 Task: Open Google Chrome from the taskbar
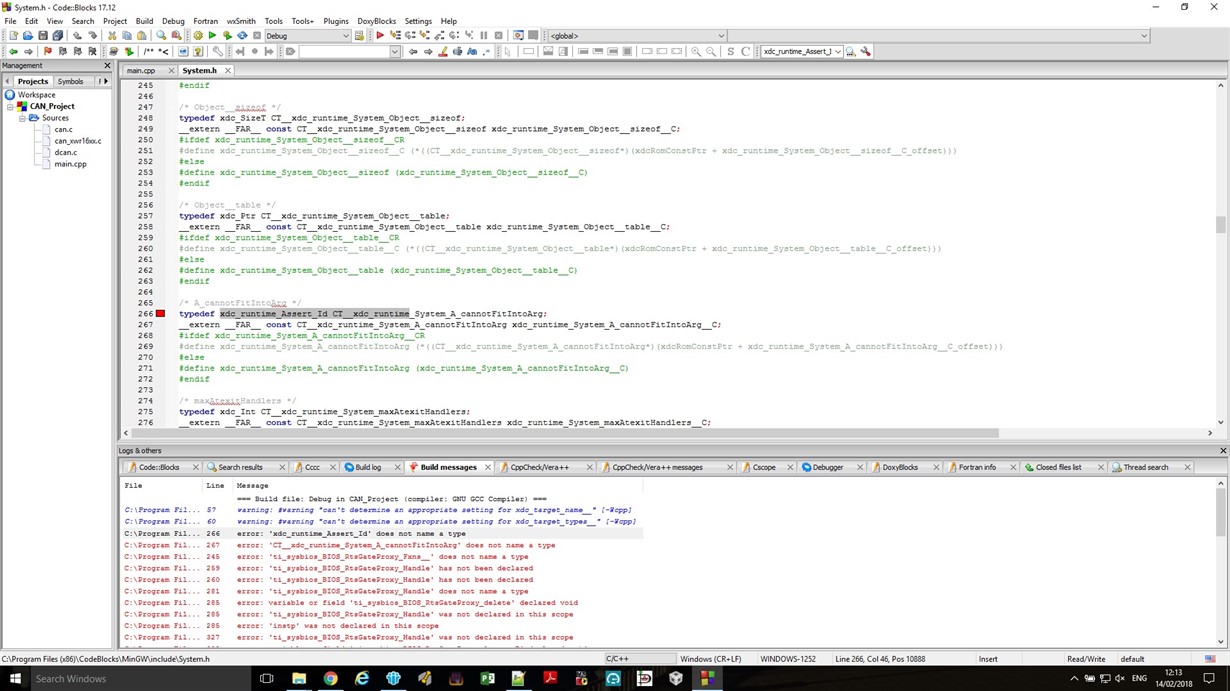[330, 679]
